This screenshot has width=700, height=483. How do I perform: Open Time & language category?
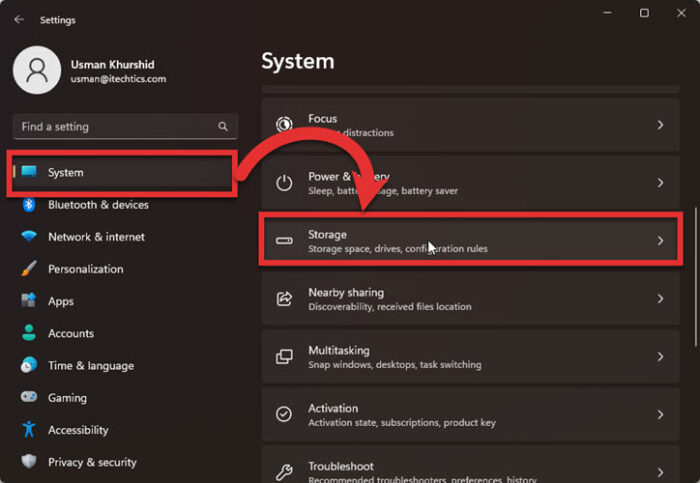pyautogui.click(x=123, y=365)
